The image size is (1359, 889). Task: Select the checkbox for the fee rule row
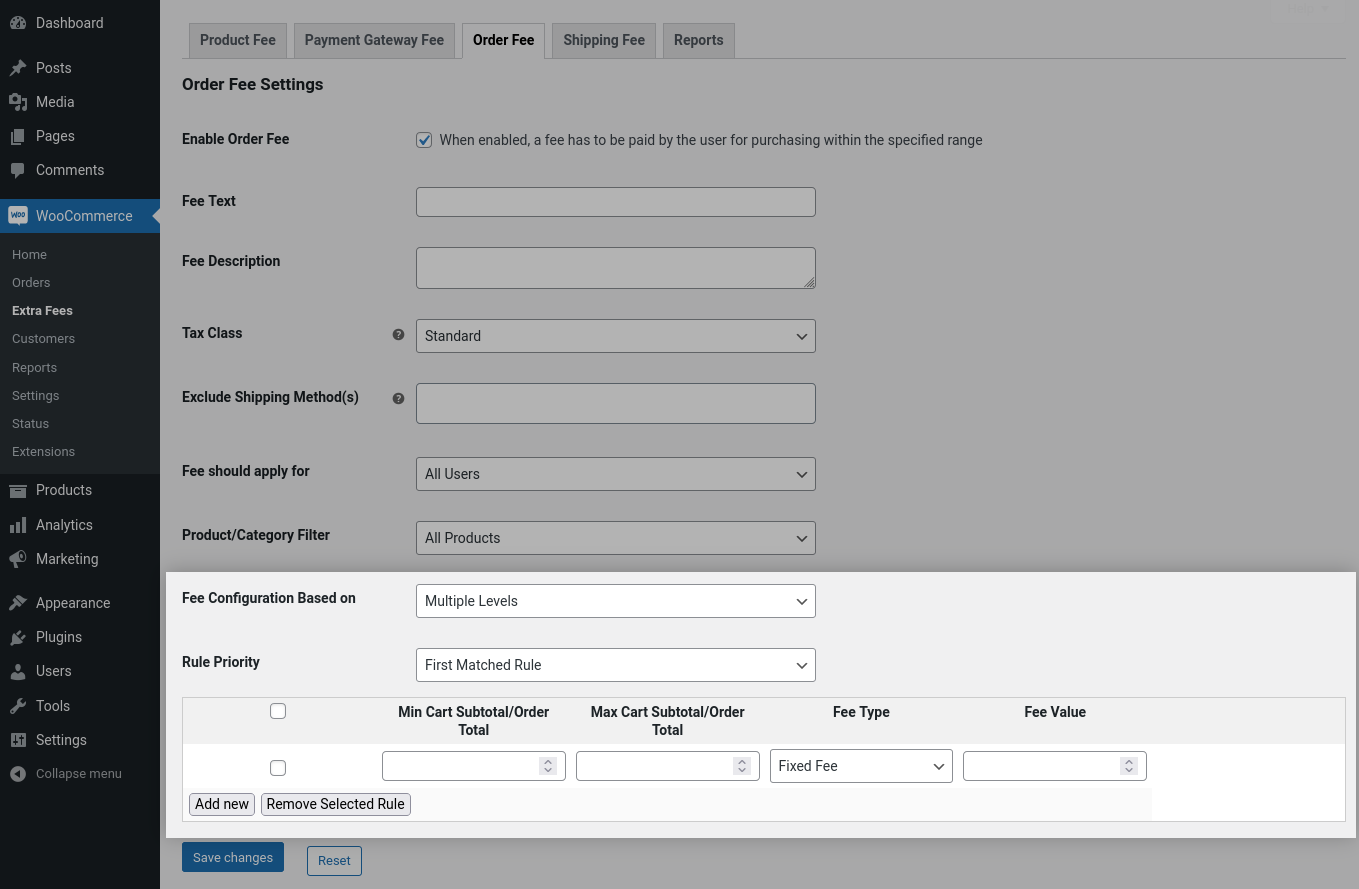pyautogui.click(x=277, y=768)
